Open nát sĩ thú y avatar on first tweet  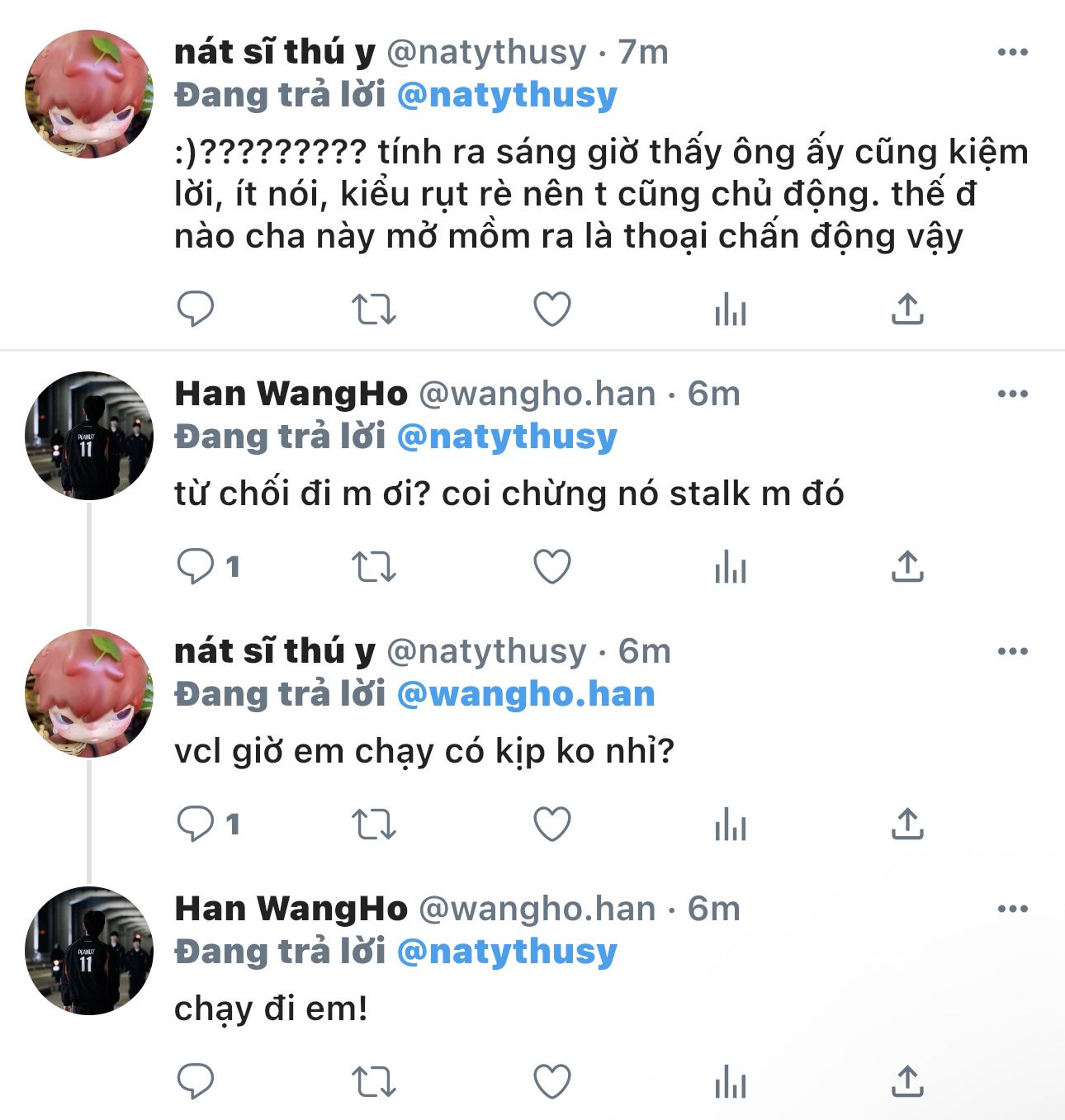click(89, 94)
